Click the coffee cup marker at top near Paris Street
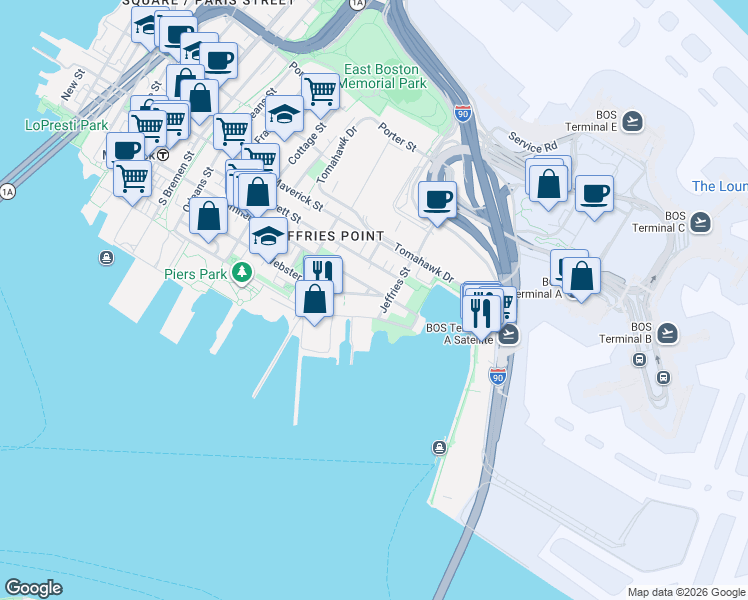The width and height of the screenshot is (748, 600). [x=218, y=64]
